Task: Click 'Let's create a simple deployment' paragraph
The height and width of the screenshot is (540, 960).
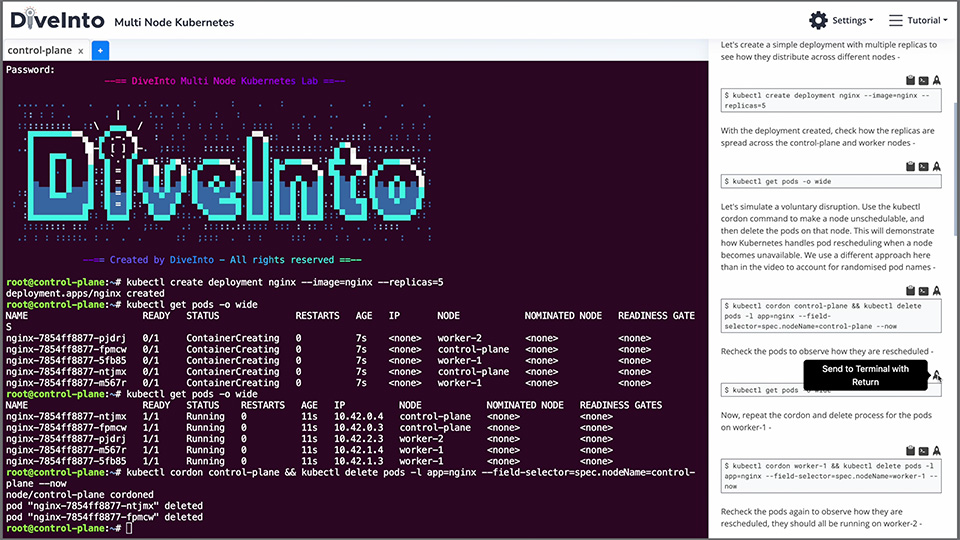Action: 828,50
